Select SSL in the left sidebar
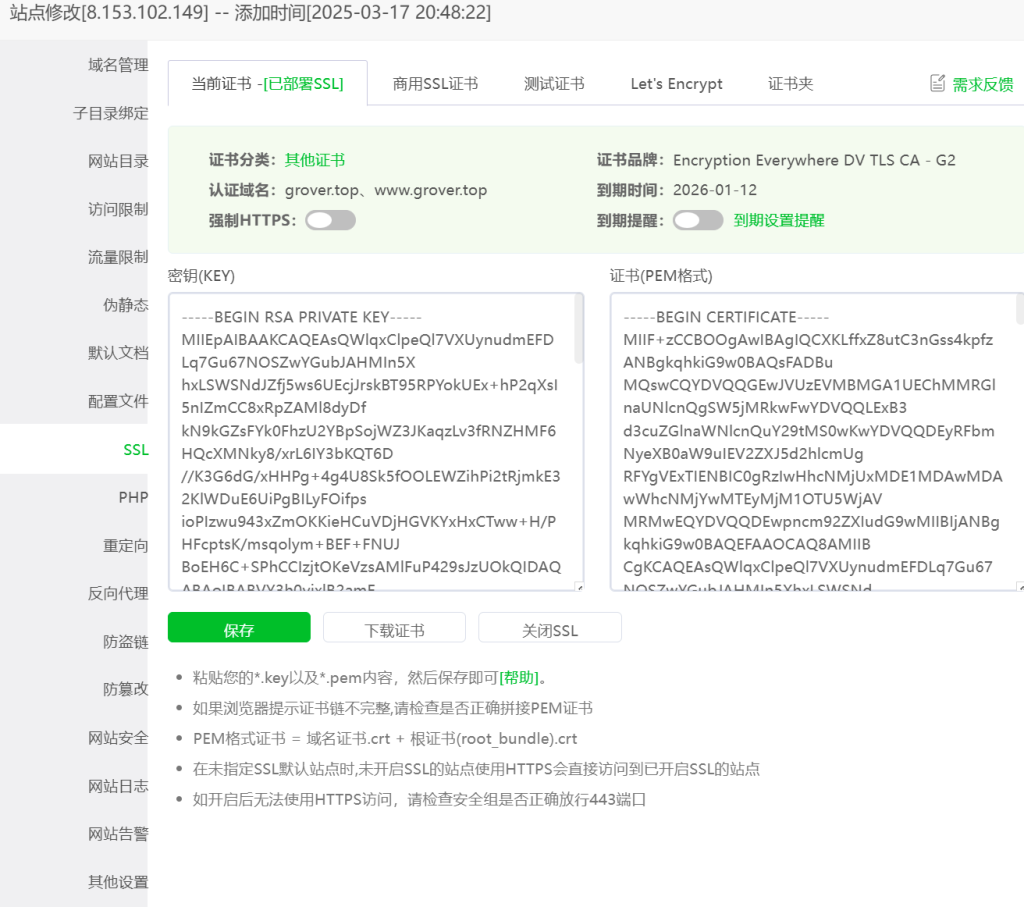The height and width of the screenshot is (907, 1024). [134, 449]
